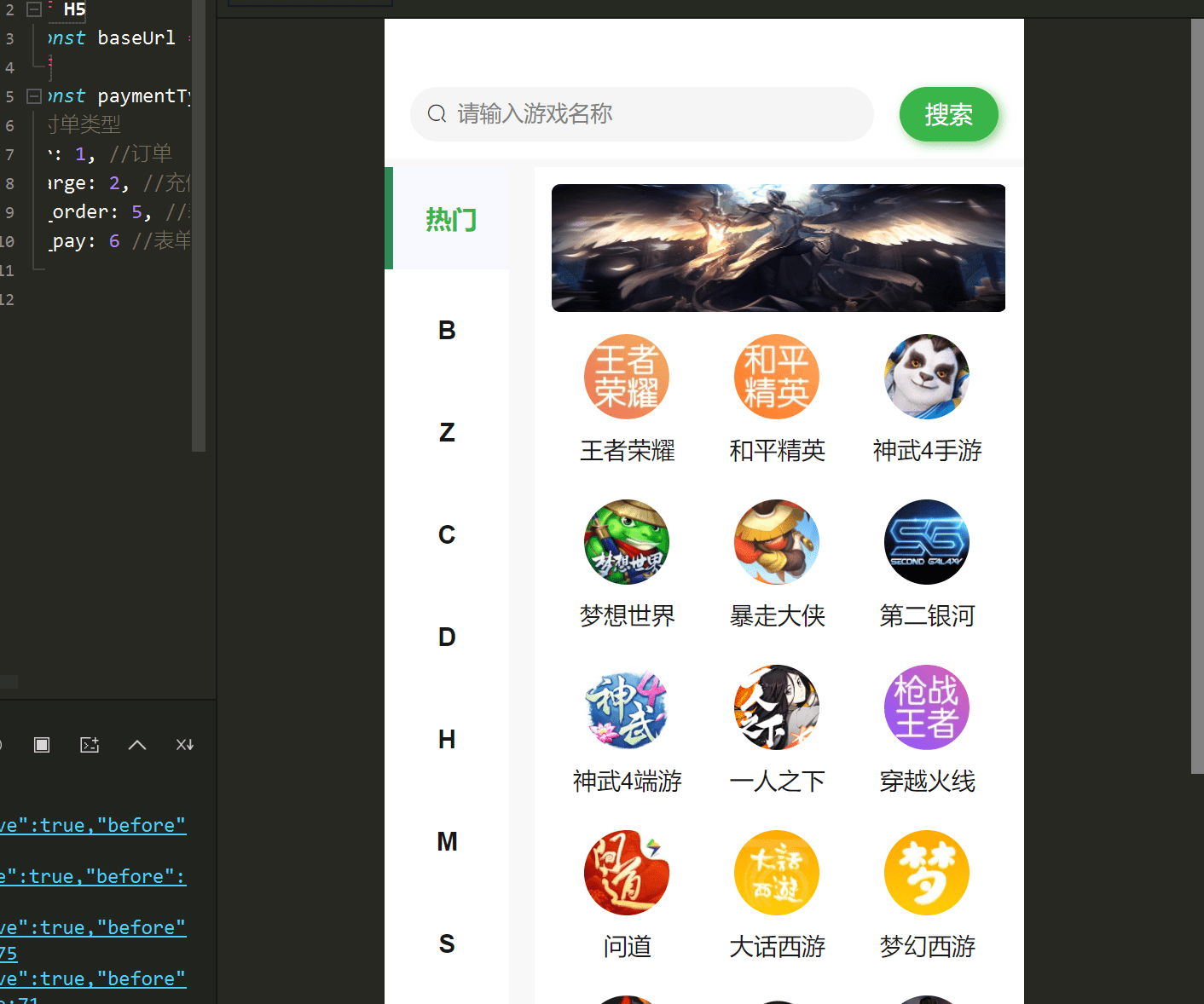
Task: Select the 热门 category tab
Action: pyautogui.click(x=447, y=218)
